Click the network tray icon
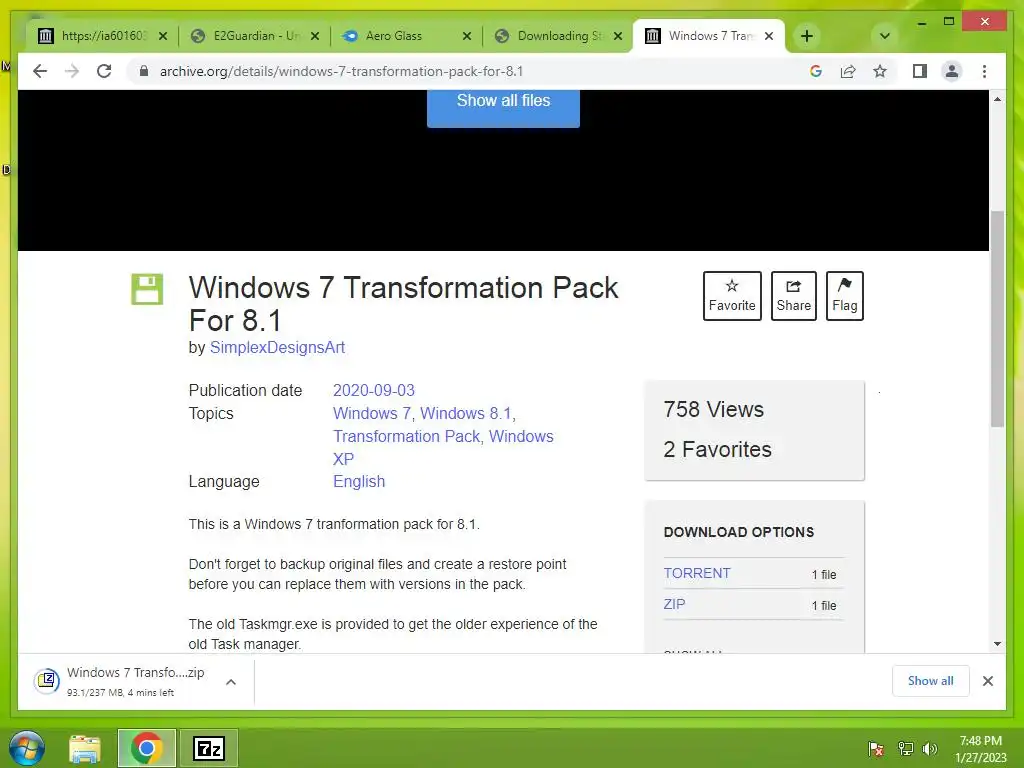 click(905, 749)
